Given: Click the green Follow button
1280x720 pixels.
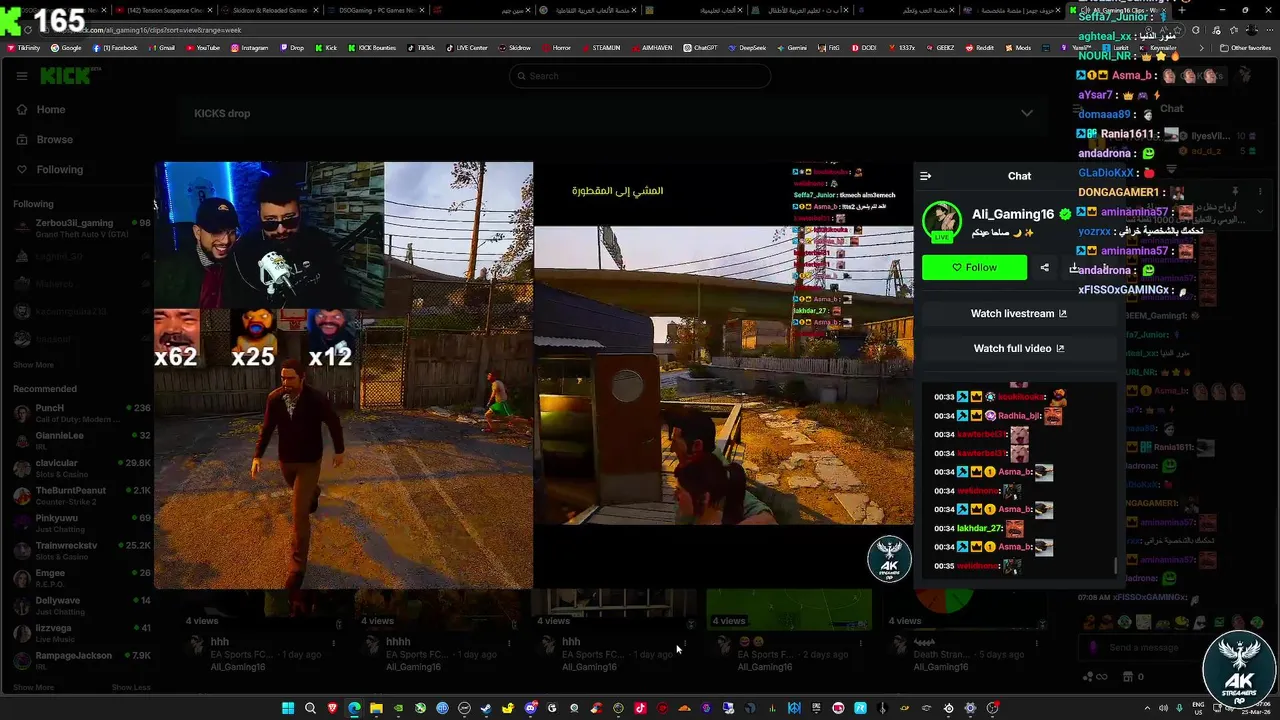Looking at the screenshot, I should tap(974, 267).
